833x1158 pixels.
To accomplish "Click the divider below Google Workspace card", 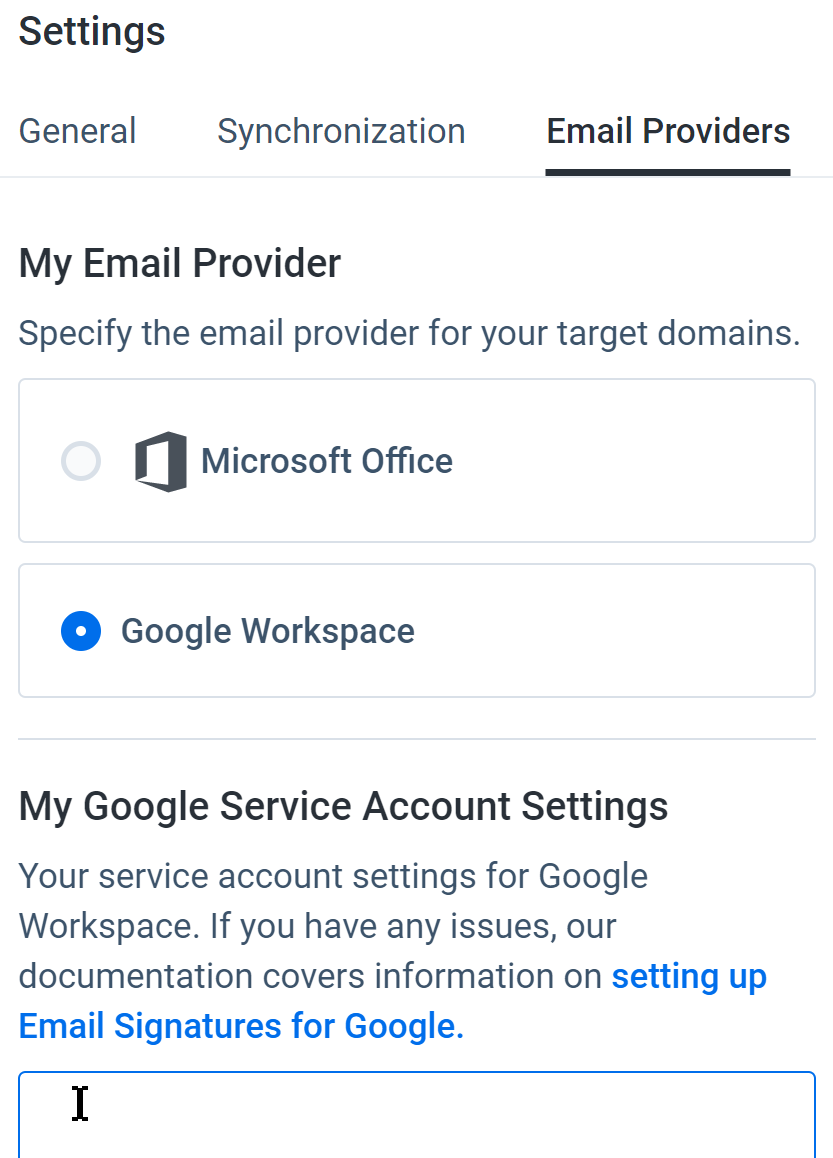I will pyautogui.click(x=416, y=739).
